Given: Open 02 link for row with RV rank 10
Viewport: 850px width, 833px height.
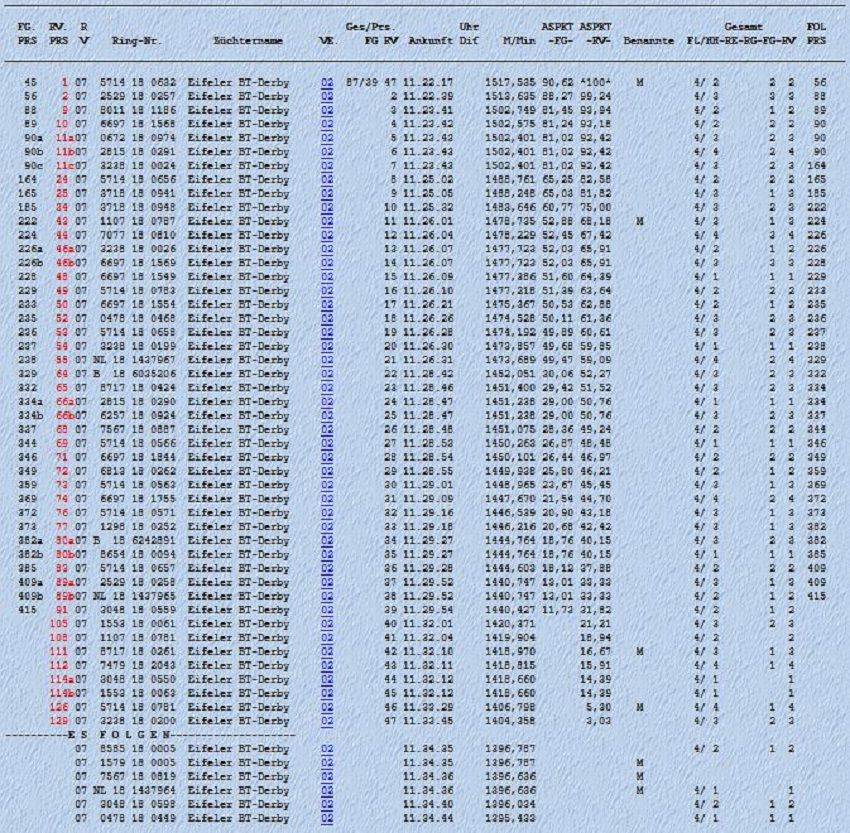Looking at the screenshot, I should pos(326,122).
